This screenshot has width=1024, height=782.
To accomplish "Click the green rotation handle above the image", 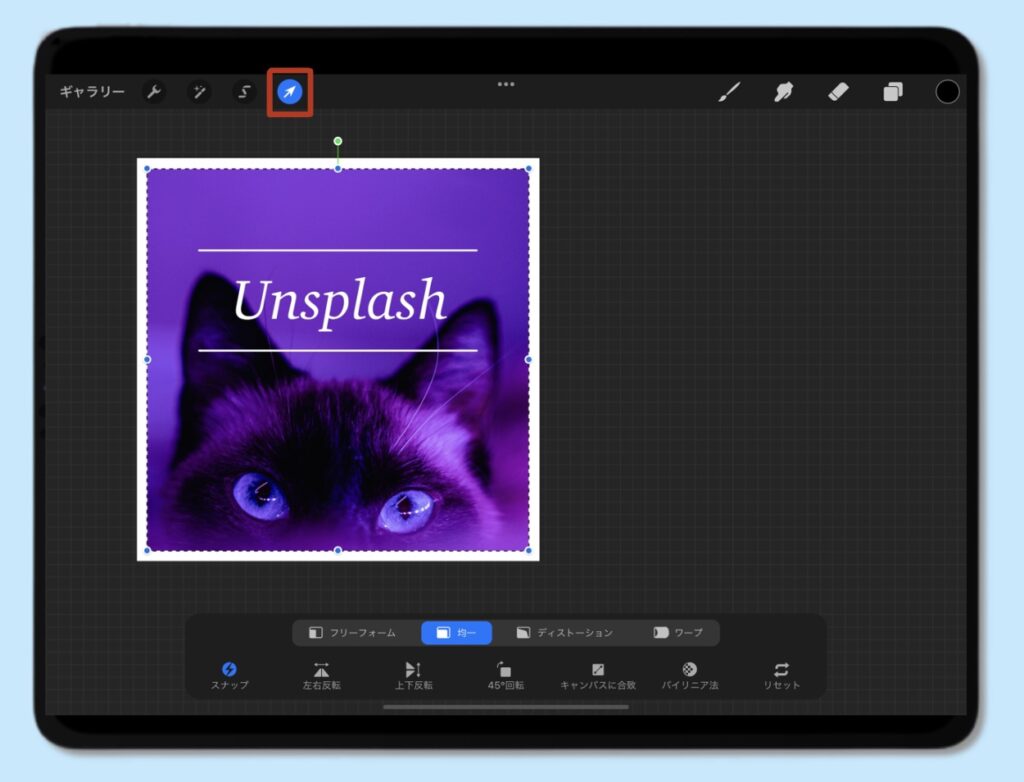I will click(338, 141).
